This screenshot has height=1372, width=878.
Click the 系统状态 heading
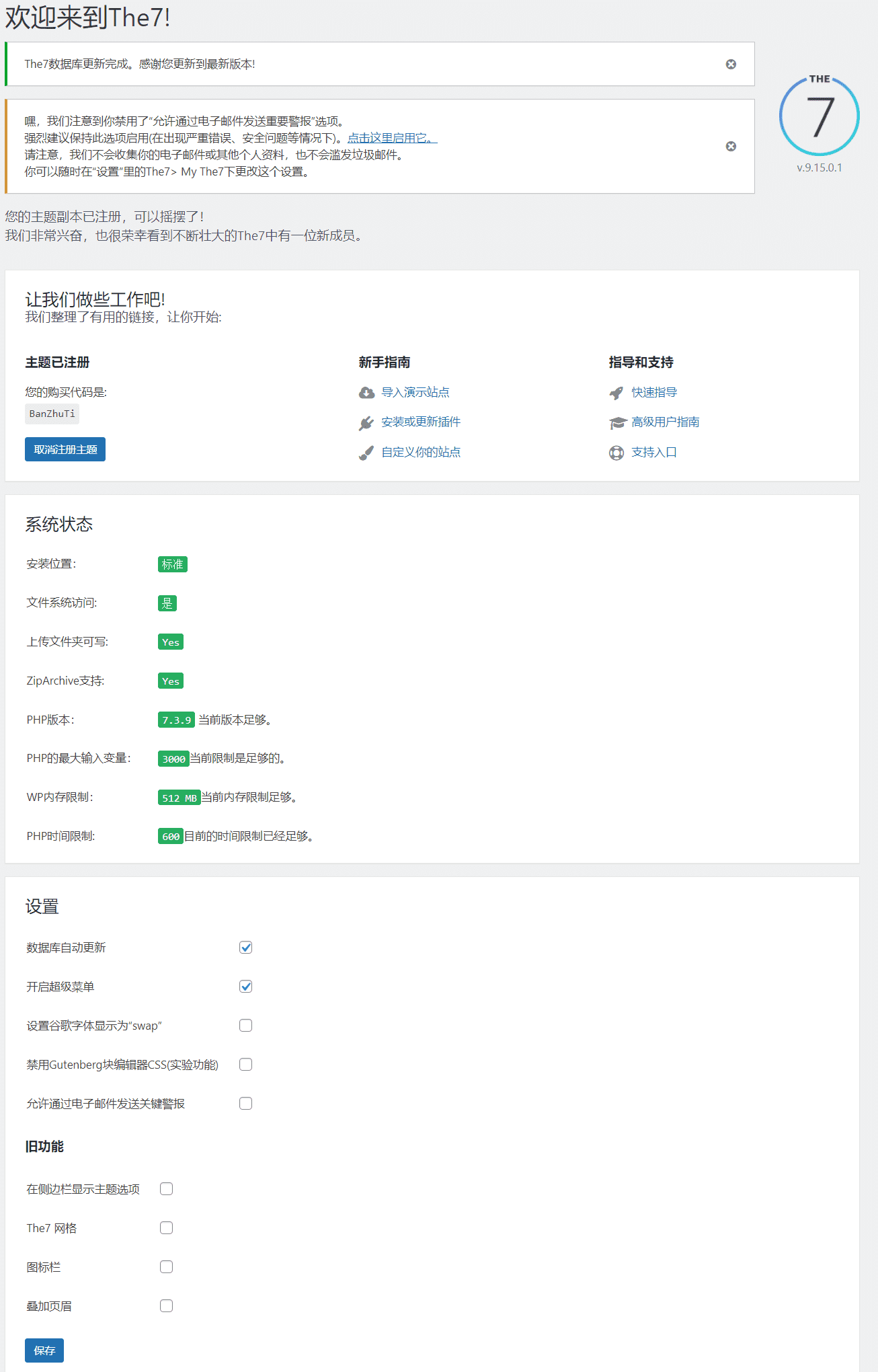pos(59,525)
